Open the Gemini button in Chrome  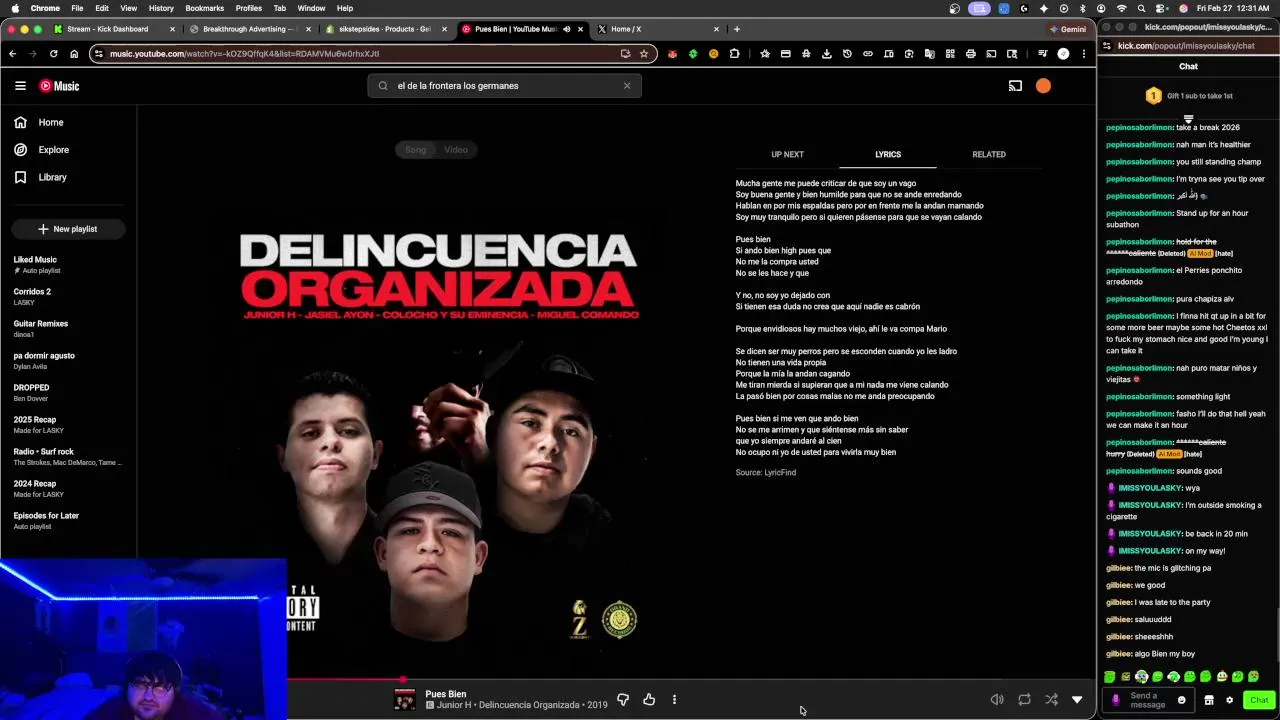1068,29
